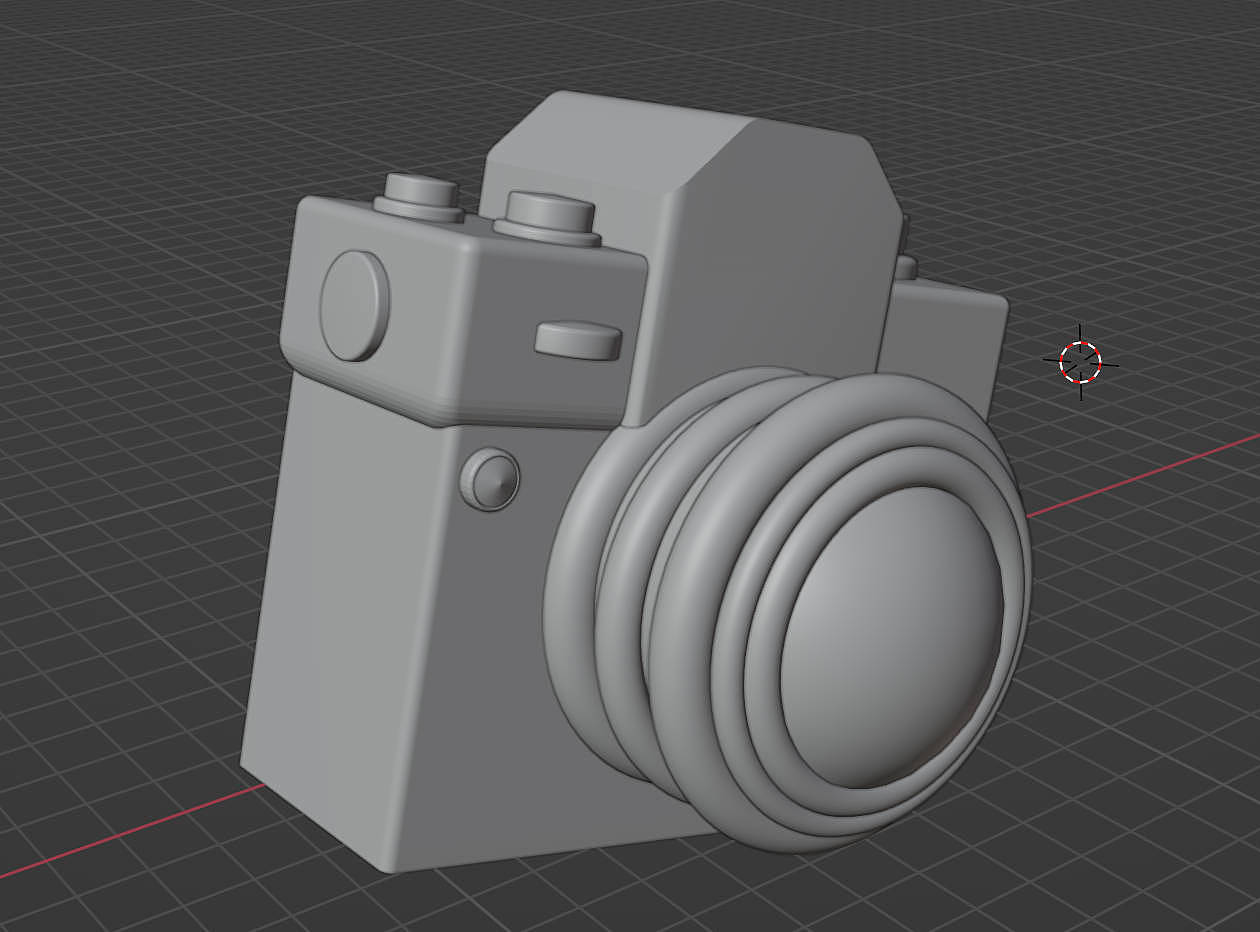Select the oval button under the right dial
This screenshot has height=932, width=1260.
click(578, 340)
